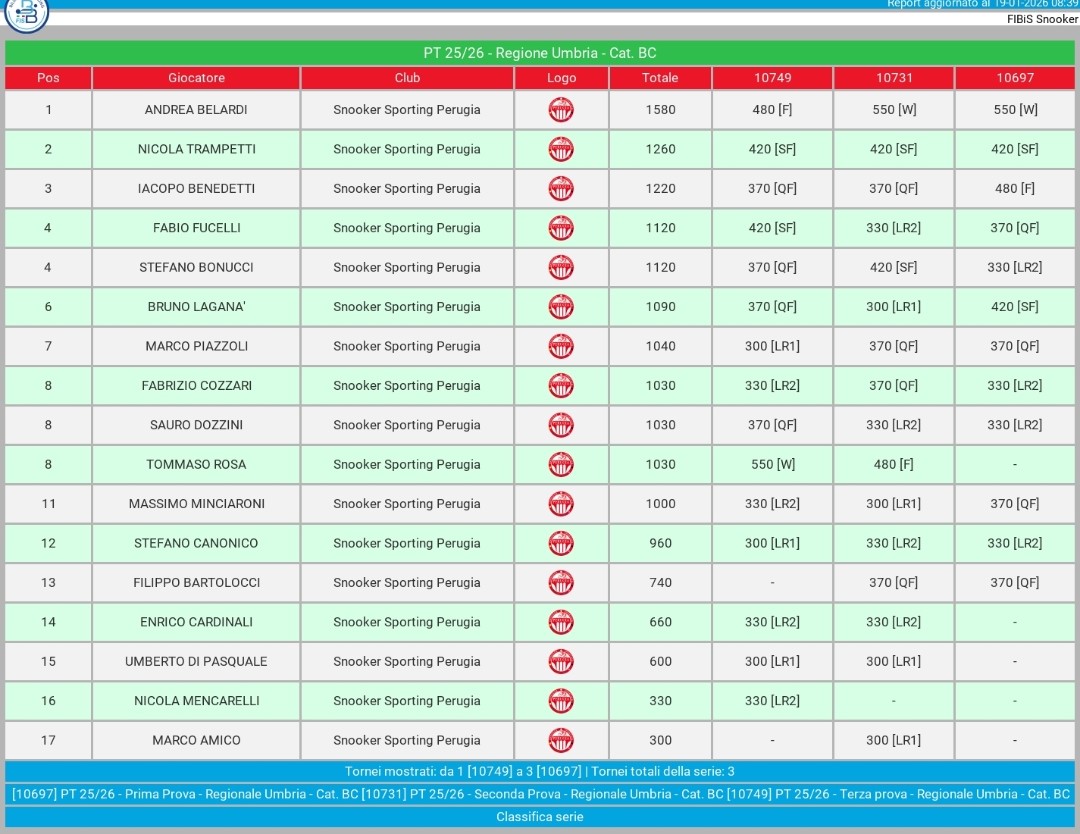
Task: Click Stefano Canonico's Snooker Sporting Perugia club cell
Action: click(x=407, y=543)
